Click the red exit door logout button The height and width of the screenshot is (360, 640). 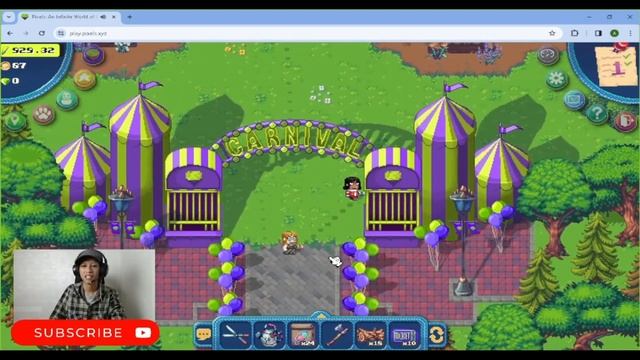coord(625,121)
